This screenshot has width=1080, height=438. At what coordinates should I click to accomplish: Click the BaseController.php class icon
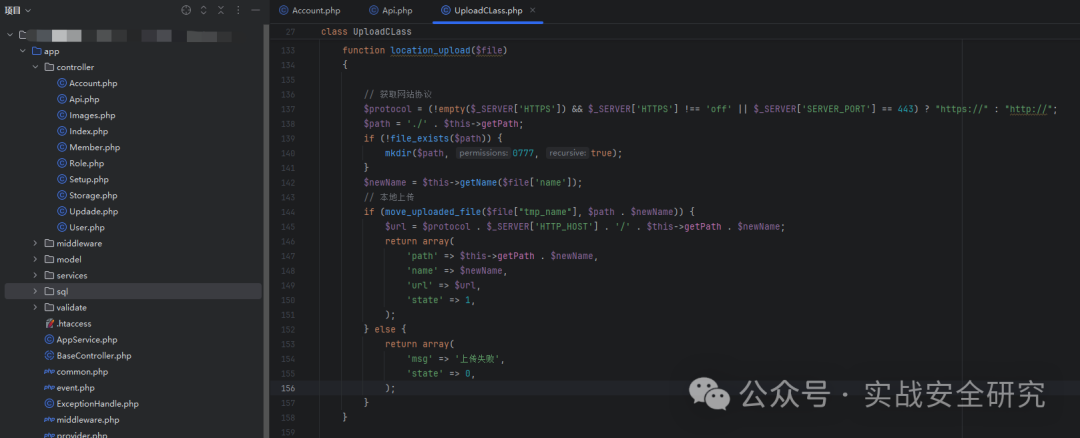(x=49, y=356)
